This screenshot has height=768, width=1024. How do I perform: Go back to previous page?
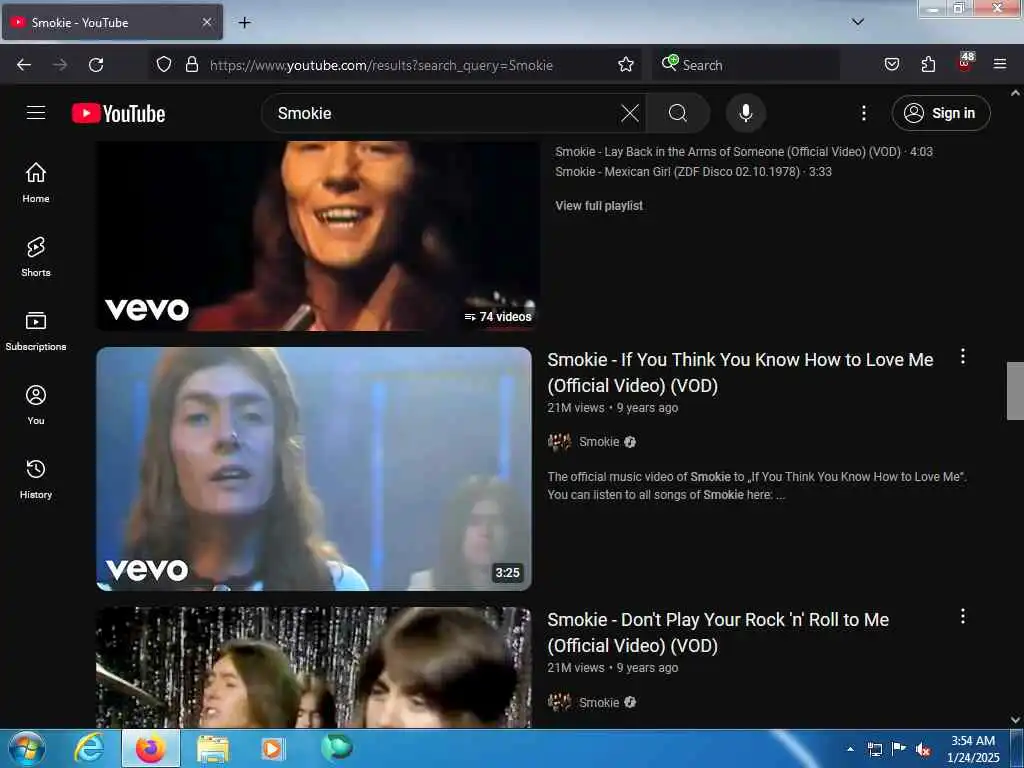[24, 65]
